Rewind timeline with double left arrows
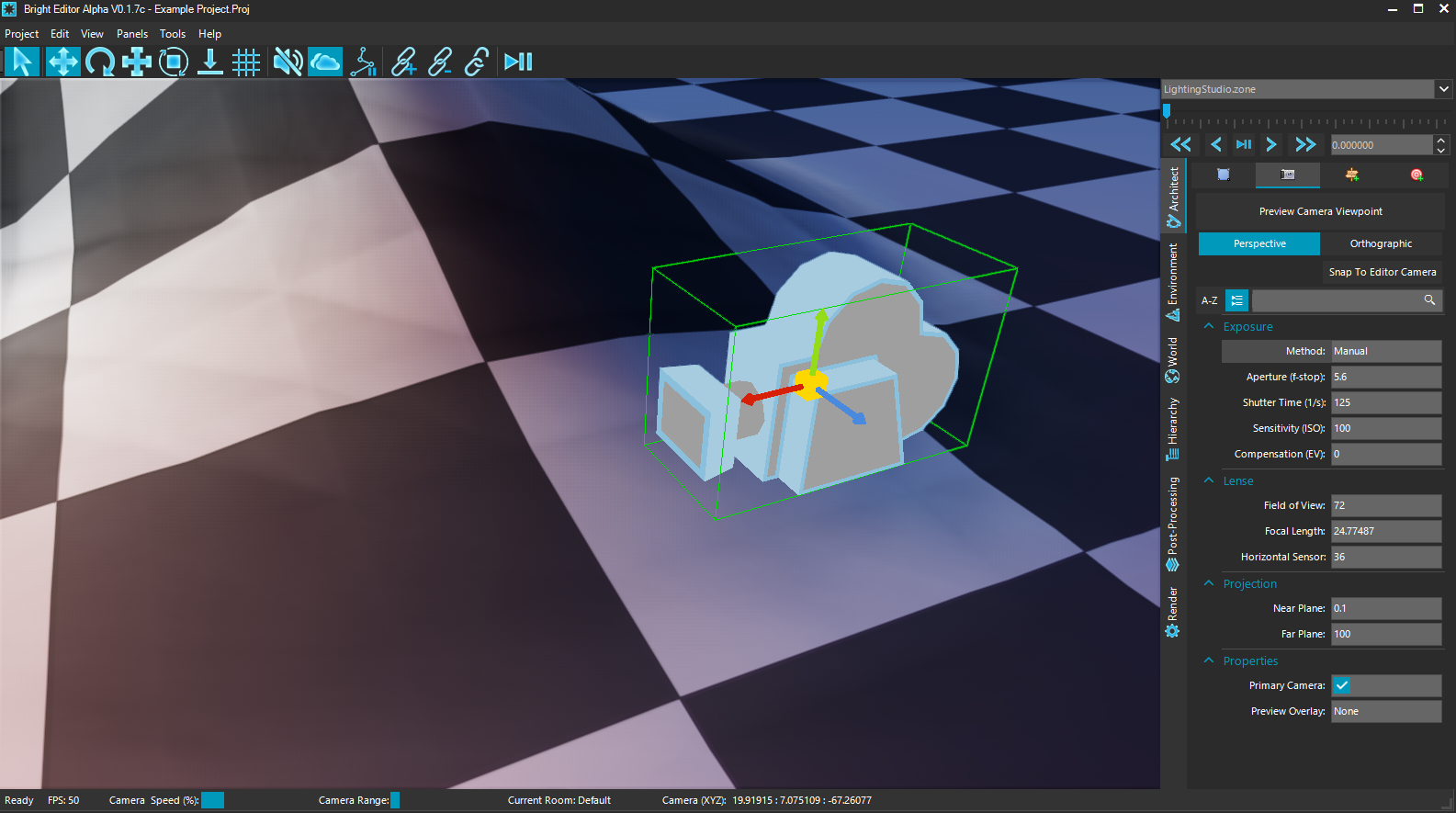Image resolution: width=1456 pixels, height=813 pixels. pyautogui.click(x=1180, y=144)
